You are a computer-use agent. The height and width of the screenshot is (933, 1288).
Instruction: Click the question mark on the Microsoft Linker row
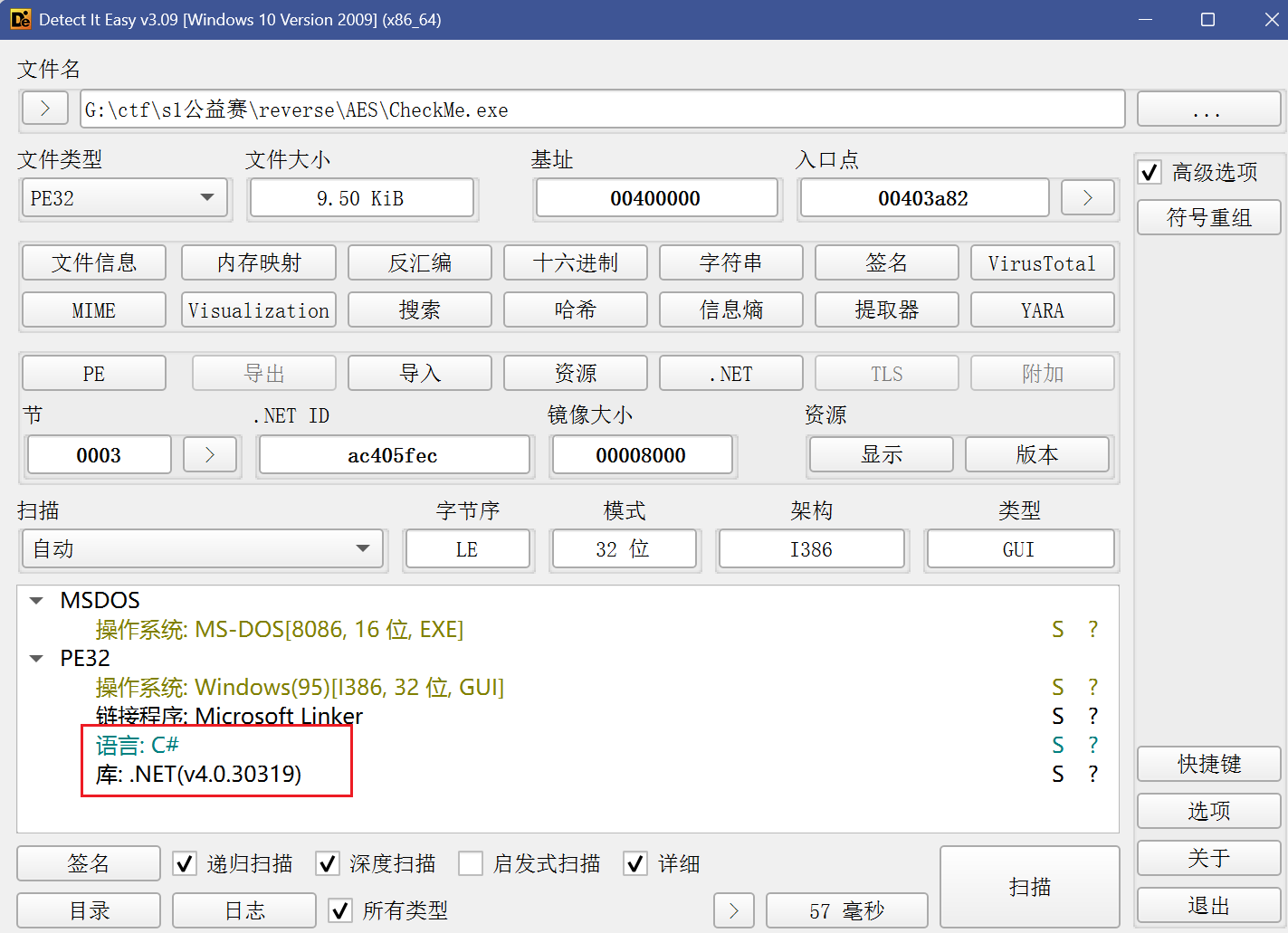1092,716
